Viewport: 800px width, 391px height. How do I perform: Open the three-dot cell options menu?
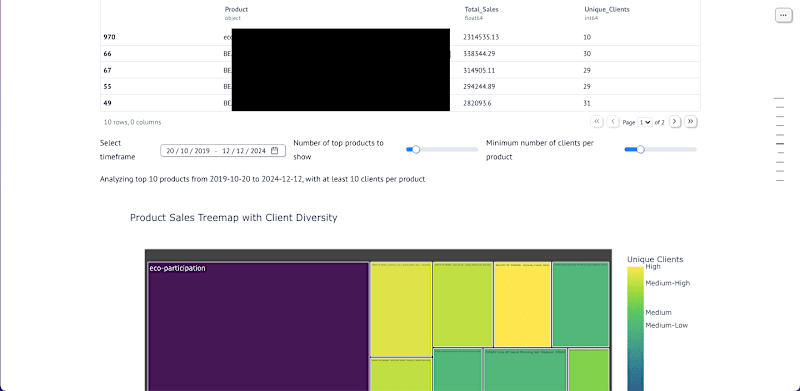[x=783, y=15]
